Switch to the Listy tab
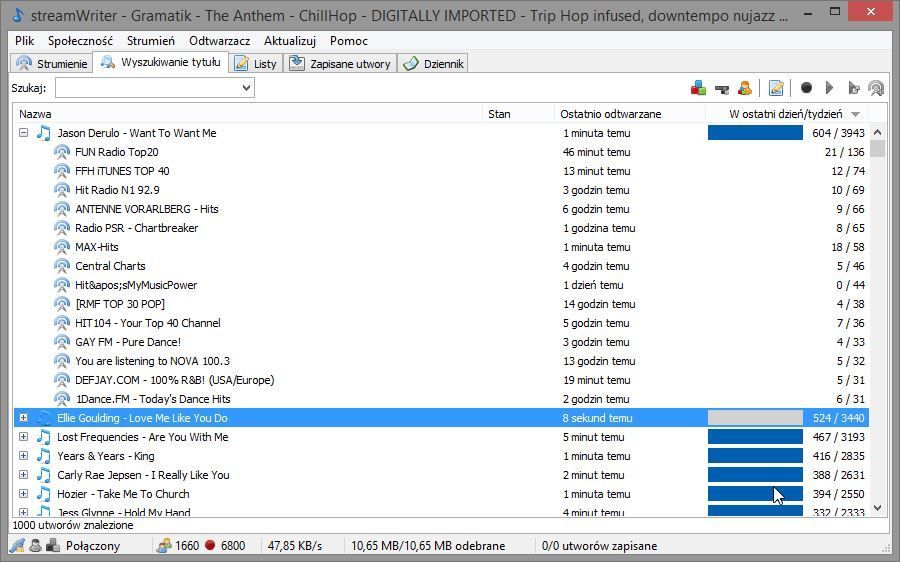The width and height of the screenshot is (900, 562). [256, 63]
